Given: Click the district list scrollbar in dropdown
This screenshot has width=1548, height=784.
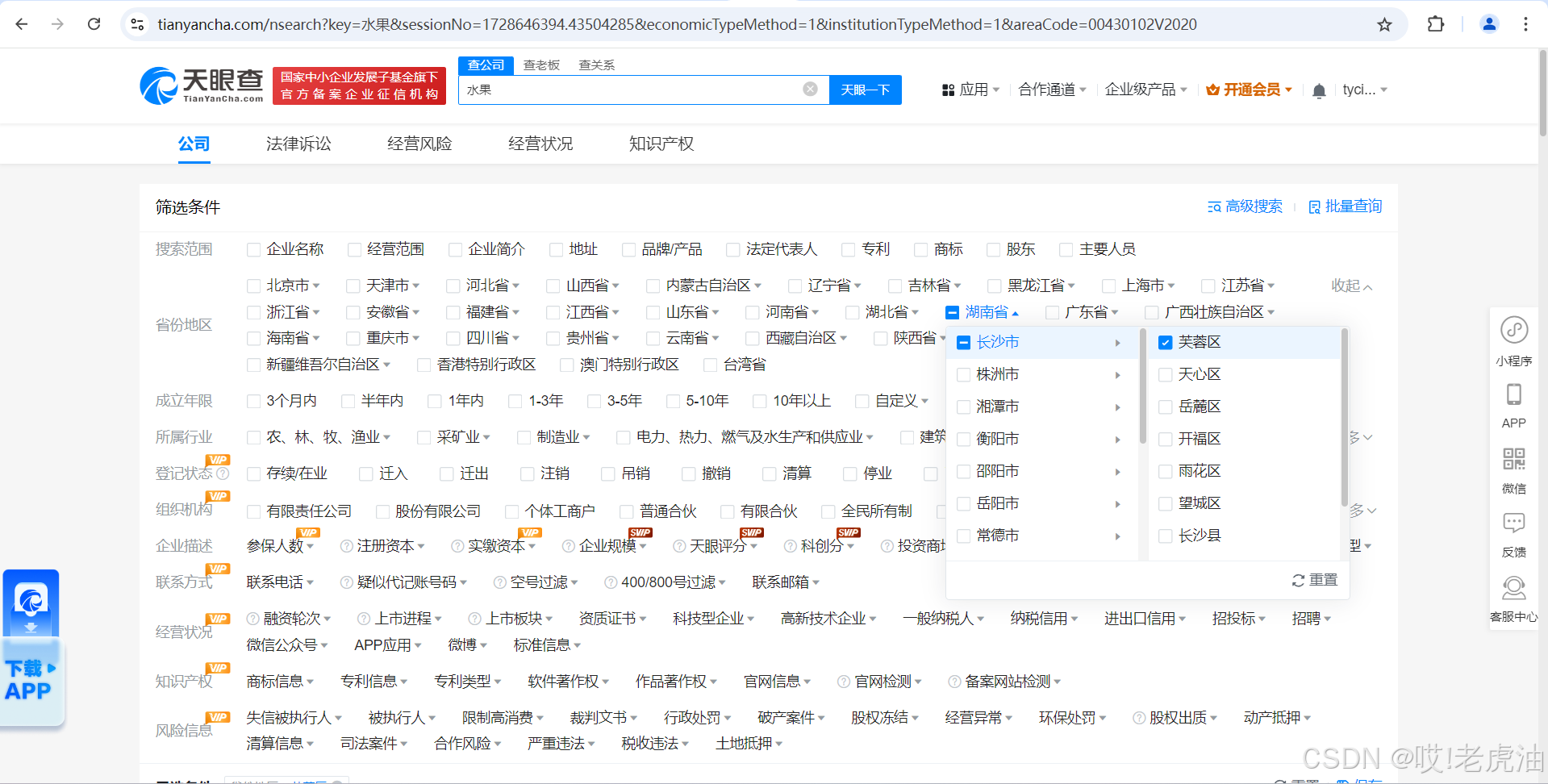Looking at the screenshot, I should click(x=1344, y=416).
